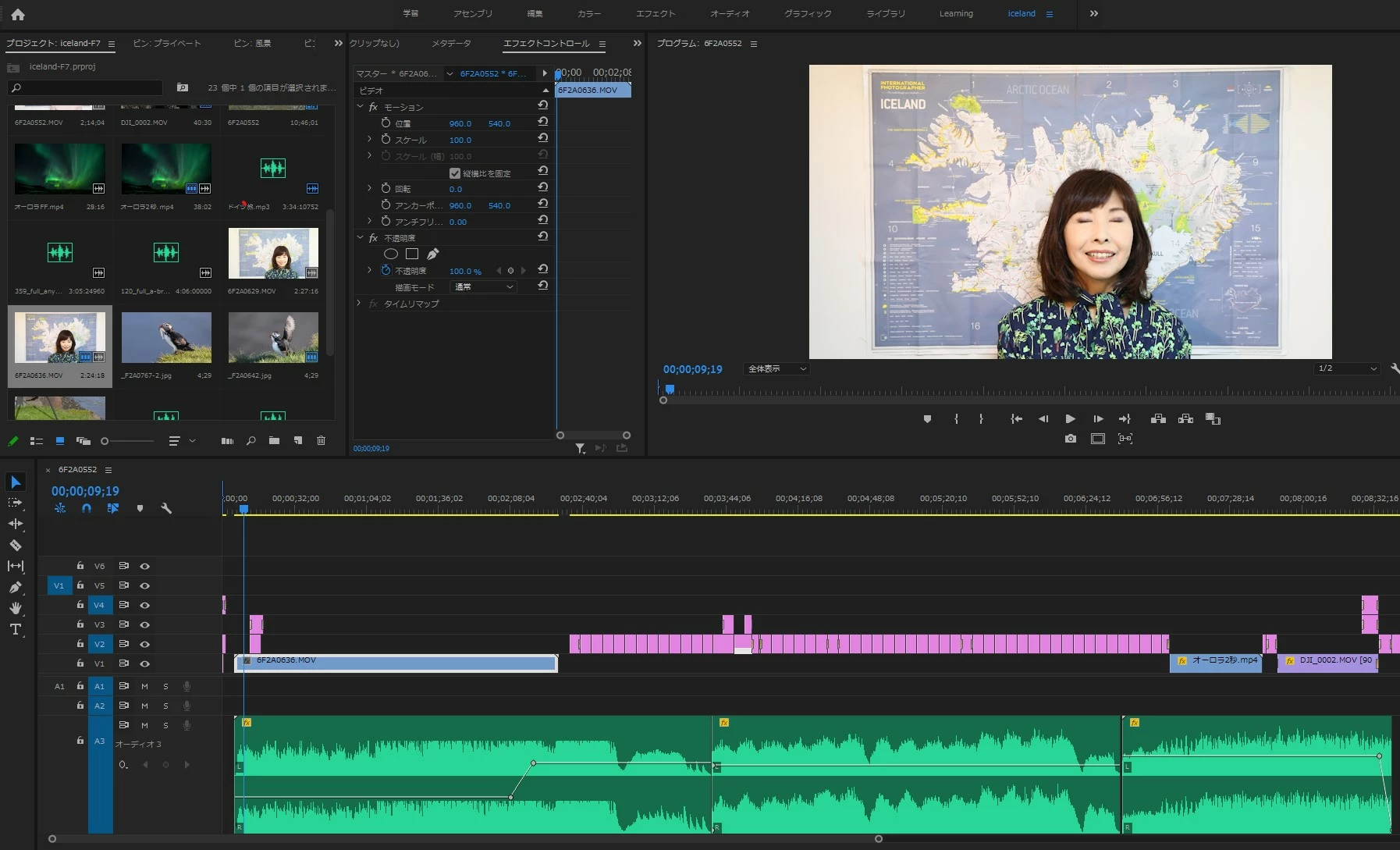Open timeline wrench display settings
The height and width of the screenshot is (850, 1400).
tap(166, 508)
